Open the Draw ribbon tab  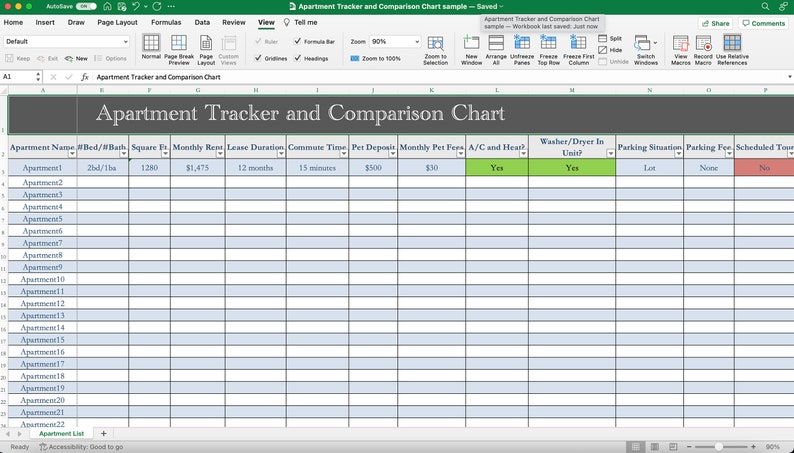coord(76,22)
